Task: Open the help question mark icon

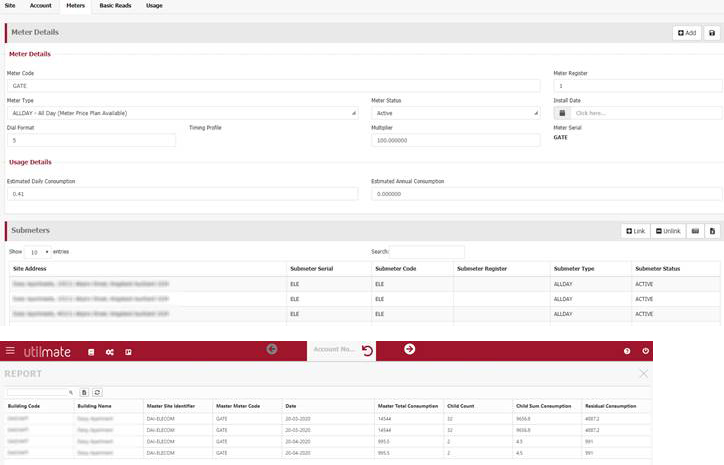Action: tap(627, 351)
